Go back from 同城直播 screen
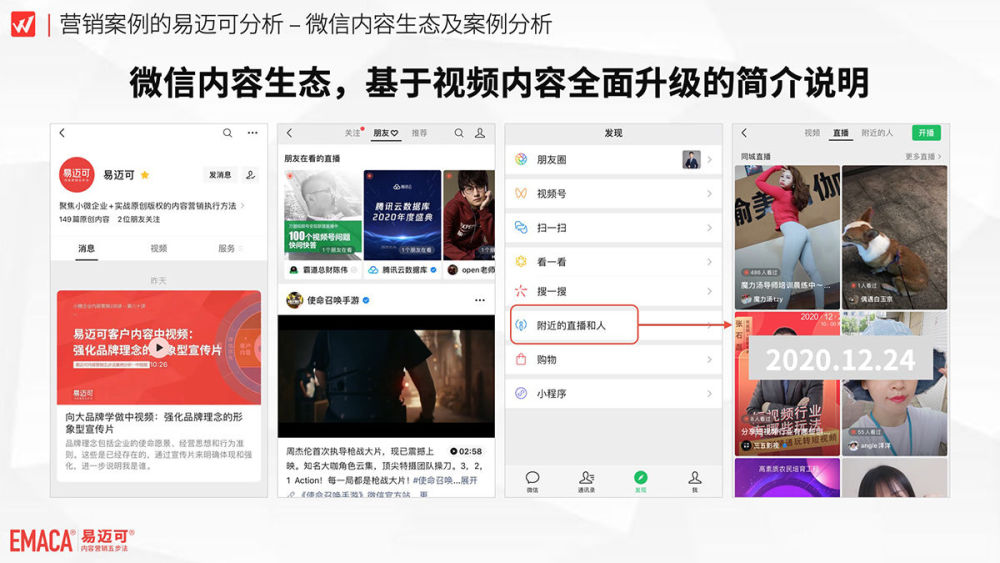Screen dimensions: 1000x563 click(744, 133)
